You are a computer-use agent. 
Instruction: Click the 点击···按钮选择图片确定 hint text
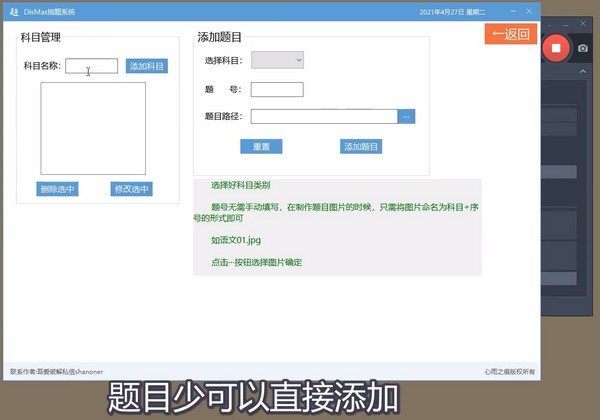click(256, 262)
